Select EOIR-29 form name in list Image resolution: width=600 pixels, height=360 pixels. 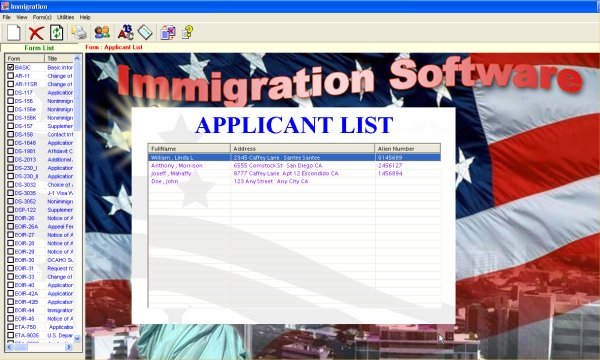[24, 252]
